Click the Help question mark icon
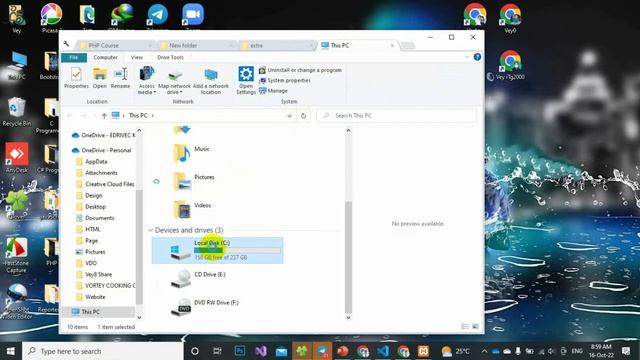 [477, 57]
